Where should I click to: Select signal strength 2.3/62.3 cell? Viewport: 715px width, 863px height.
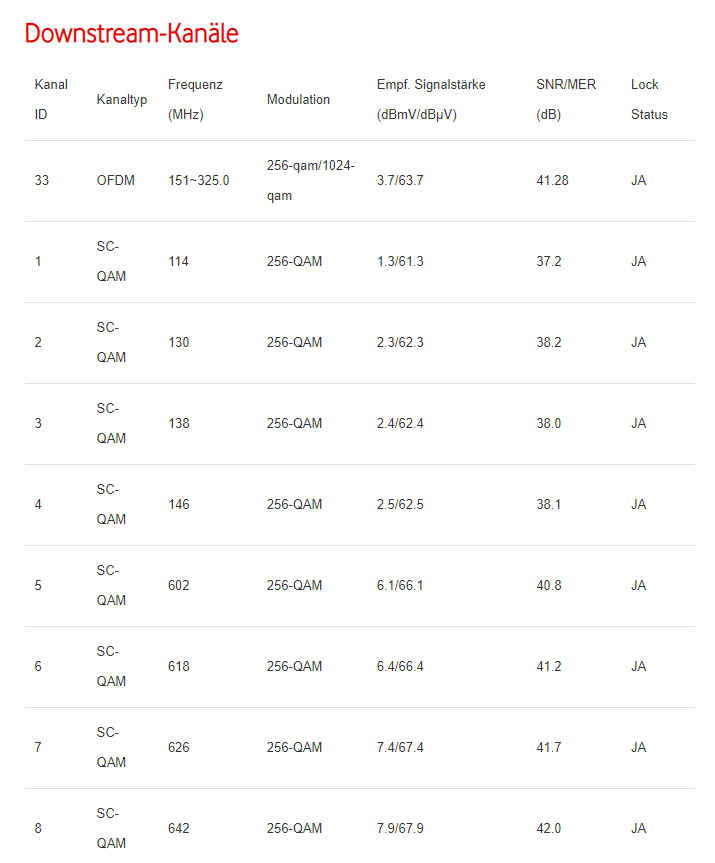400,343
